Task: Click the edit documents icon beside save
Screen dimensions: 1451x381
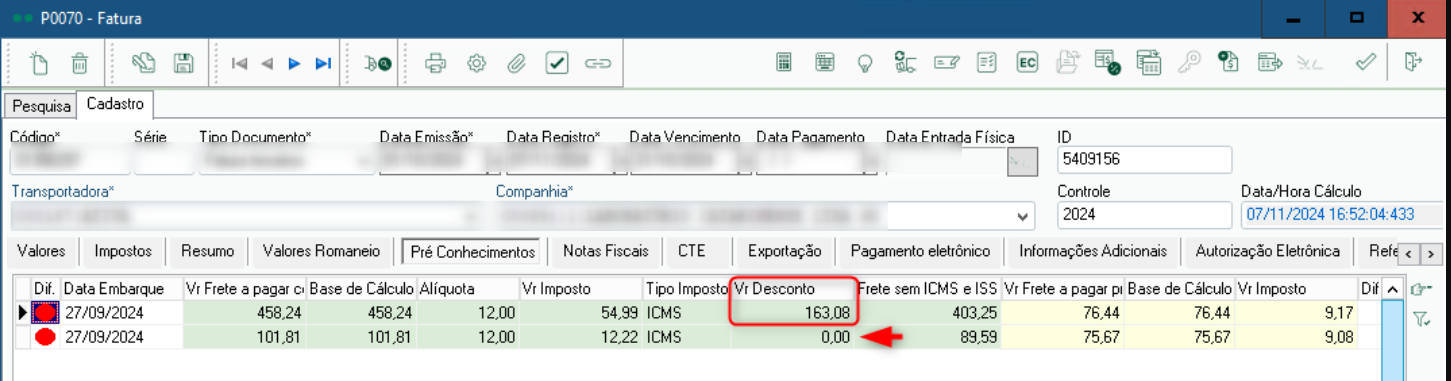Action: pos(144,63)
